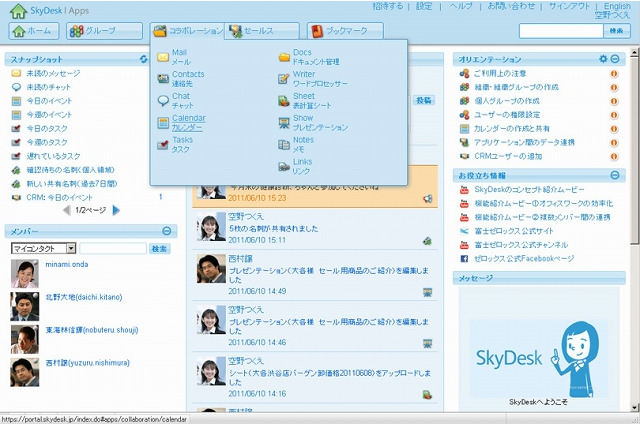Open カレンダーの作成と共有 orientation item
Viewport: 640px width, 426px height.
pyautogui.click(x=511, y=129)
